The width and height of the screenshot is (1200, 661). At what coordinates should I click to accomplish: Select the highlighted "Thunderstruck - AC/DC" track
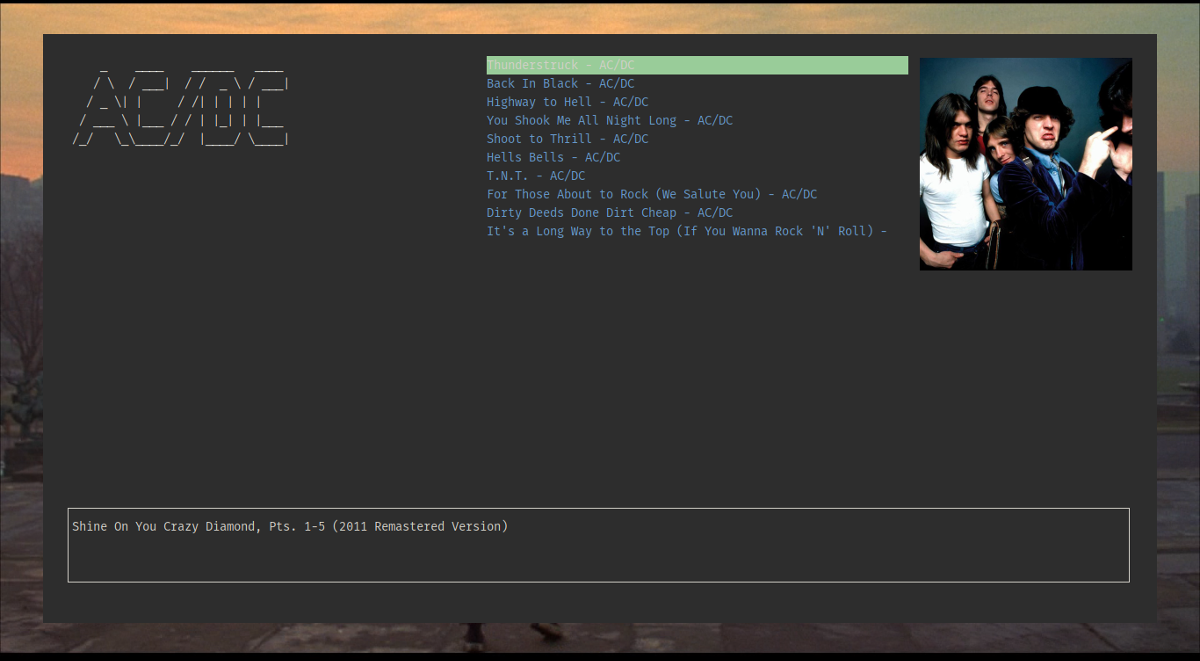[x=560, y=64]
